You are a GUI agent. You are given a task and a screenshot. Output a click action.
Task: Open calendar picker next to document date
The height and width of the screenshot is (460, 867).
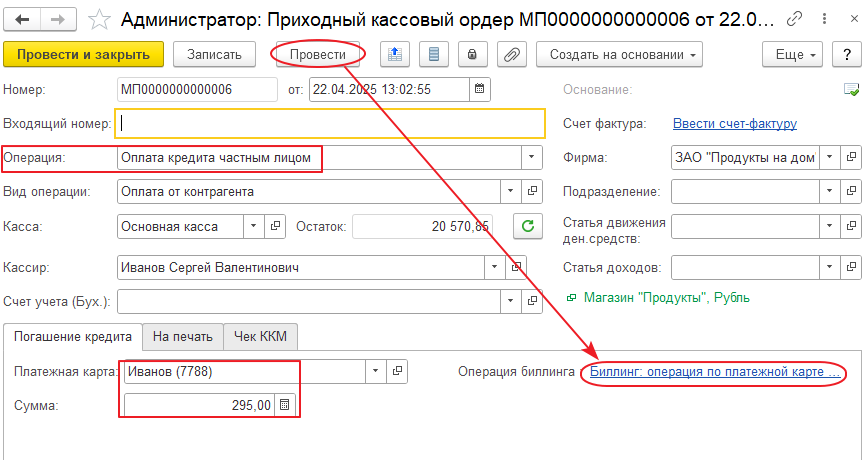pos(480,90)
